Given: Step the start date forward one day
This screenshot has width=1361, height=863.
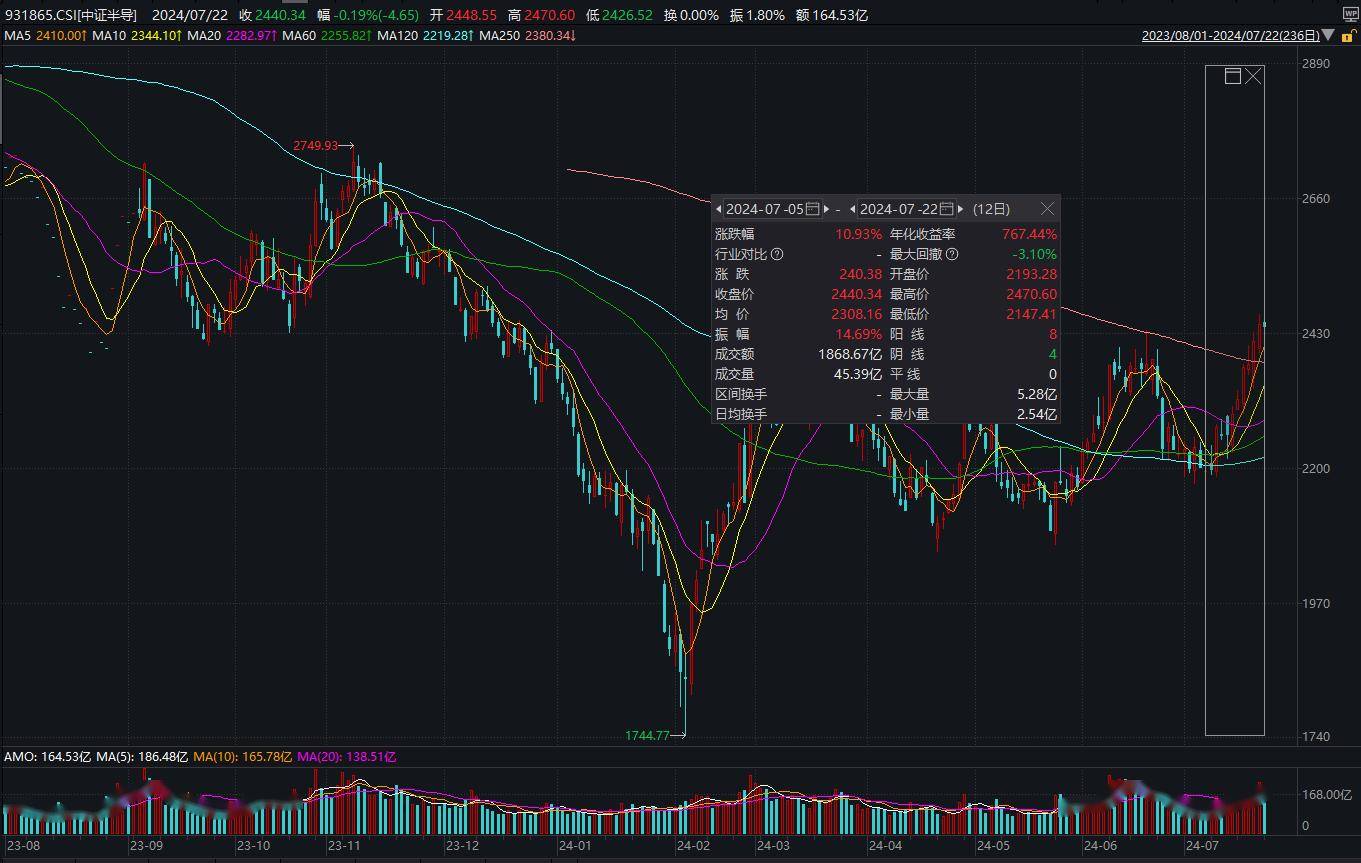Looking at the screenshot, I should (x=826, y=209).
